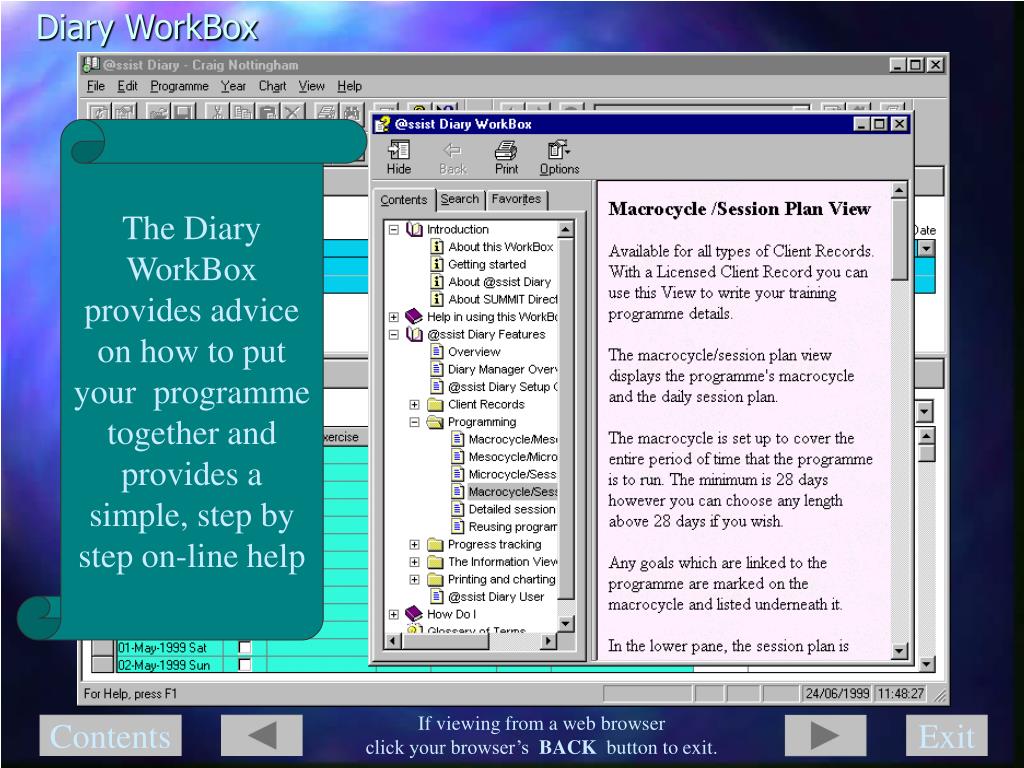Image resolution: width=1024 pixels, height=768 pixels.
Task: Expand 'Help in using this WorkBox' node
Action: coord(393,317)
